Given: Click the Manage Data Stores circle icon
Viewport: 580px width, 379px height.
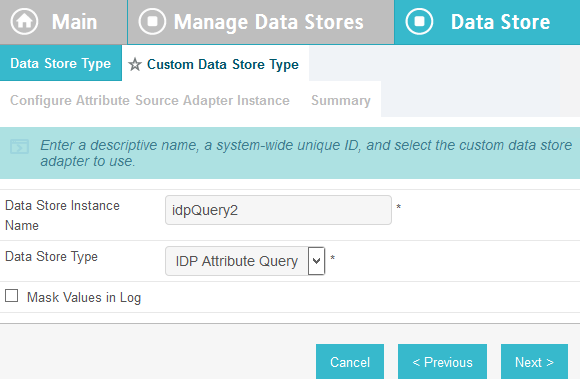Looking at the screenshot, I should tap(152, 21).
